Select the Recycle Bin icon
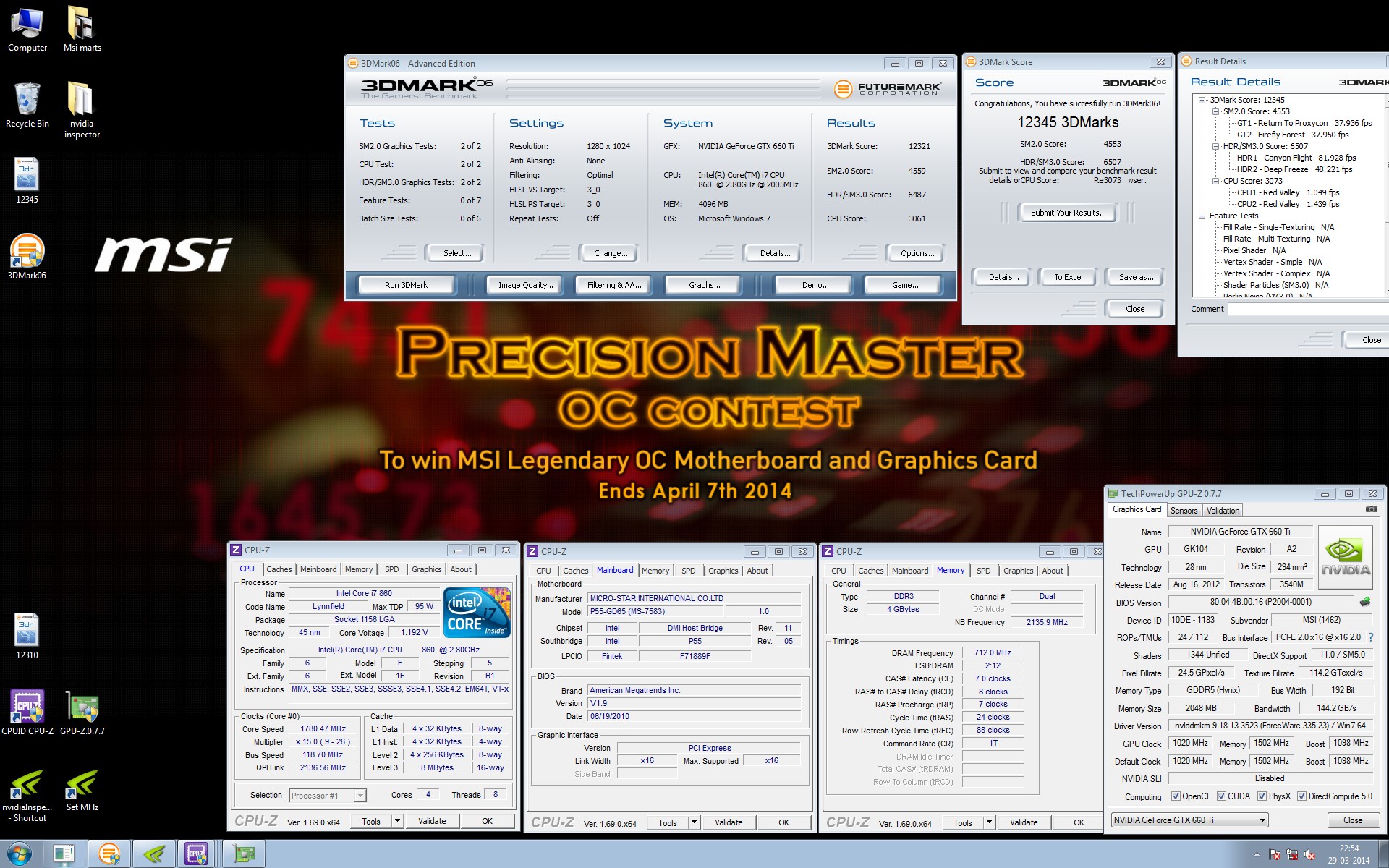The height and width of the screenshot is (868, 1389). click(x=27, y=105)
